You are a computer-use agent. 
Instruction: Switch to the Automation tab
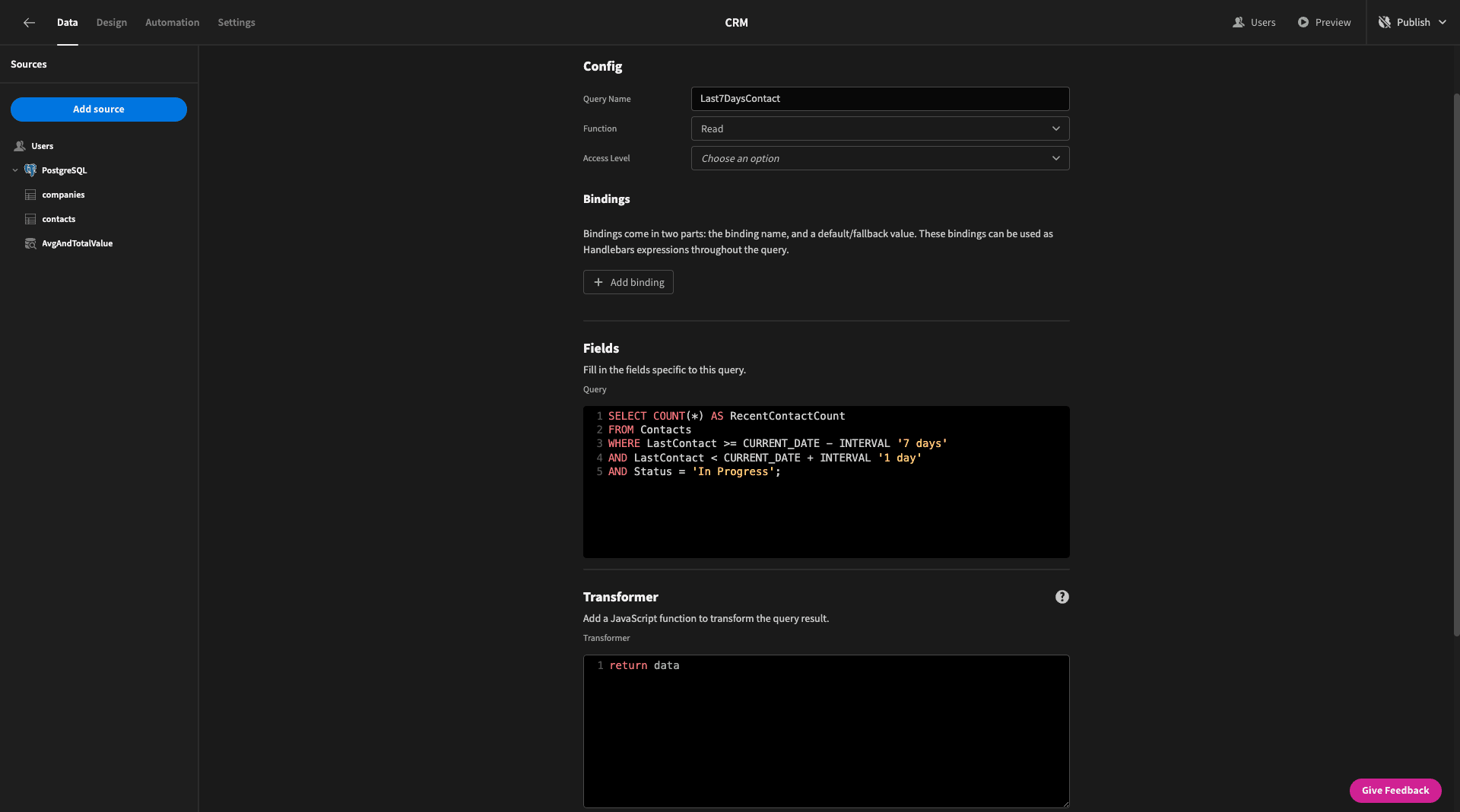coord(173,23)
